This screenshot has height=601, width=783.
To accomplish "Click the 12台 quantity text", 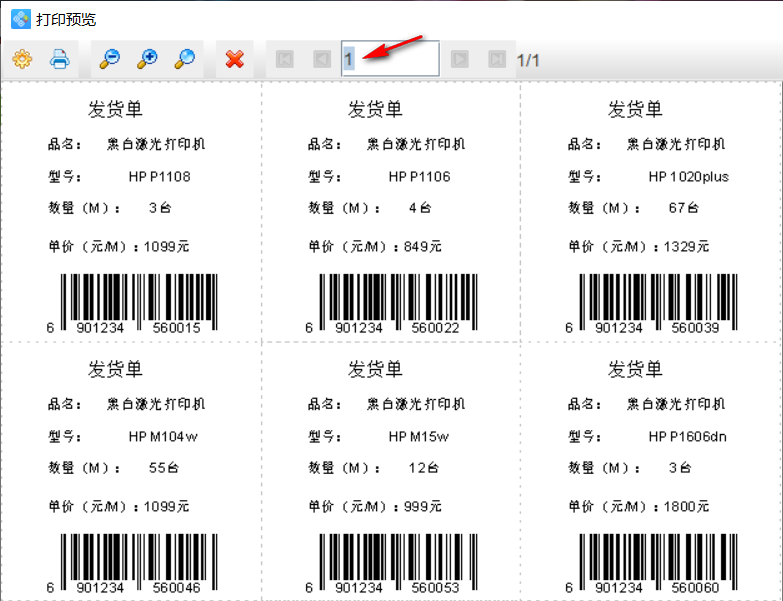I will [424, 468].
